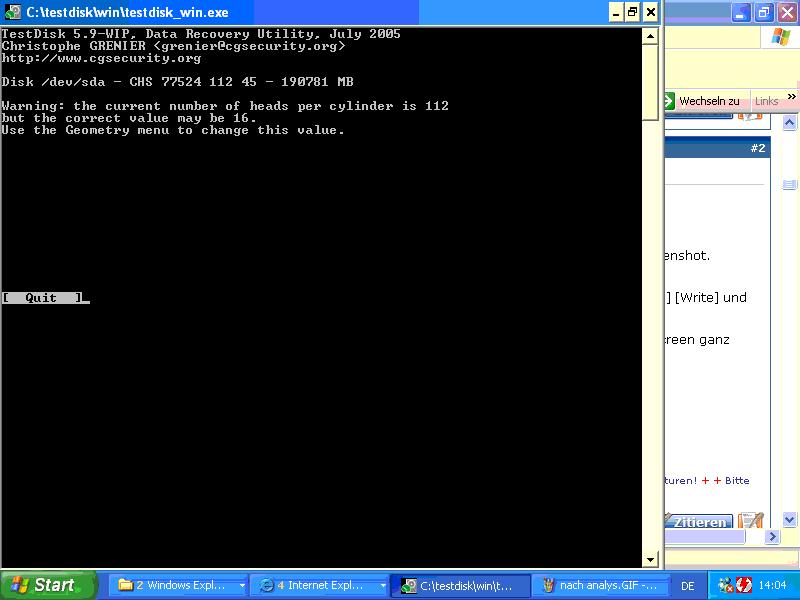Image resolution: width=800 pixels, height=600 pixels.
Task: Open the '4 Internet Expl...' taskbar group
Action: click(x=319, y=585)
